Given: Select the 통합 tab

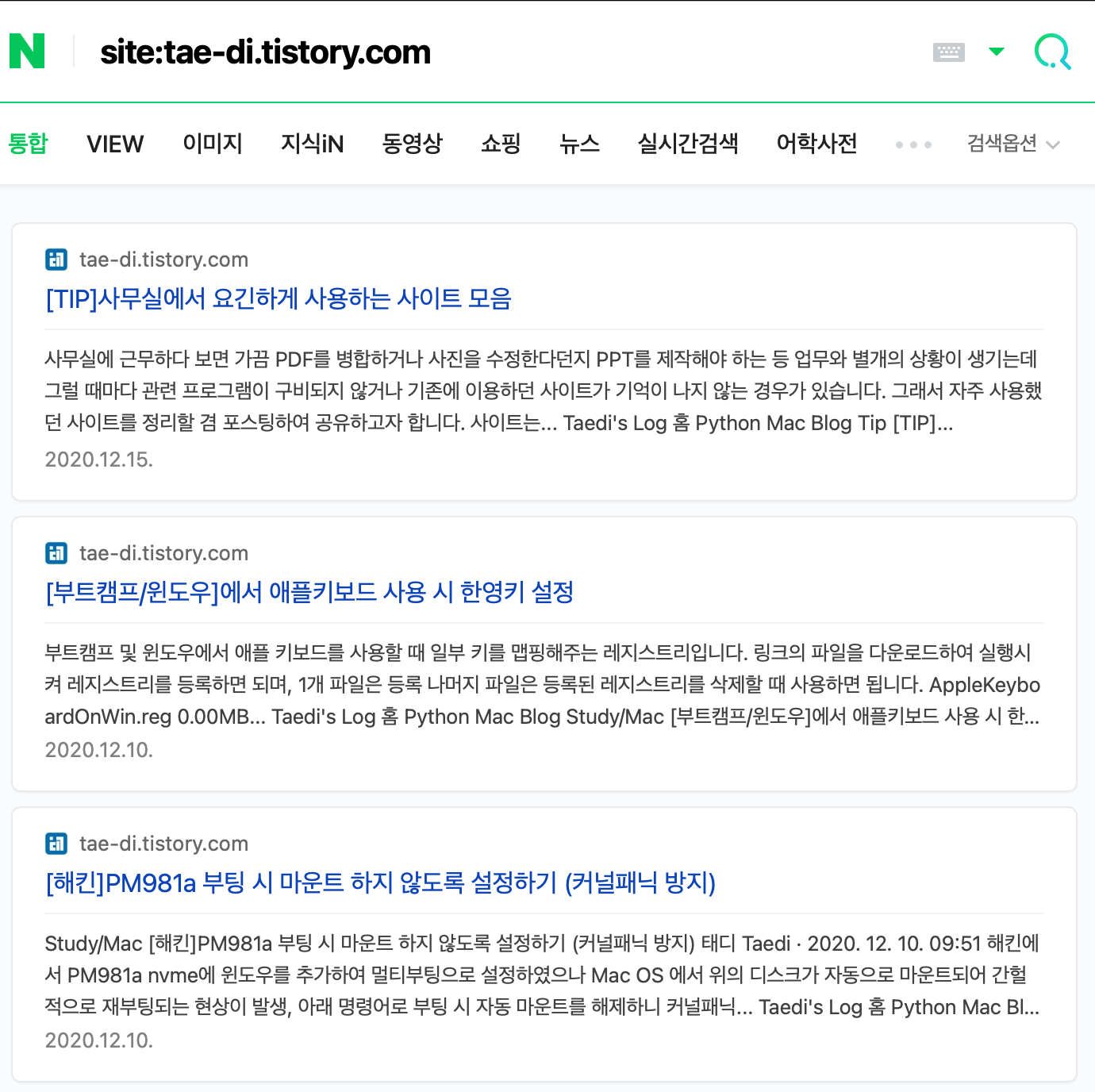Looking at the screenshot, I should click(28, 144).
